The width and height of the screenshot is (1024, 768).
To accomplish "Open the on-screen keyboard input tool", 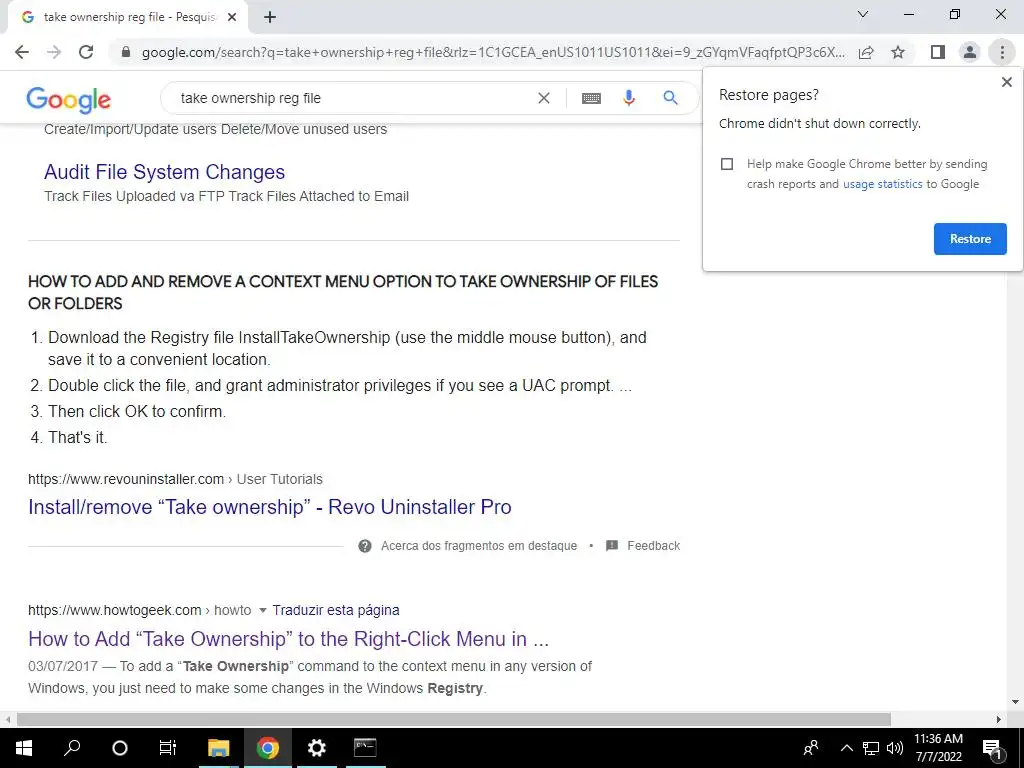I will [591, 99].
